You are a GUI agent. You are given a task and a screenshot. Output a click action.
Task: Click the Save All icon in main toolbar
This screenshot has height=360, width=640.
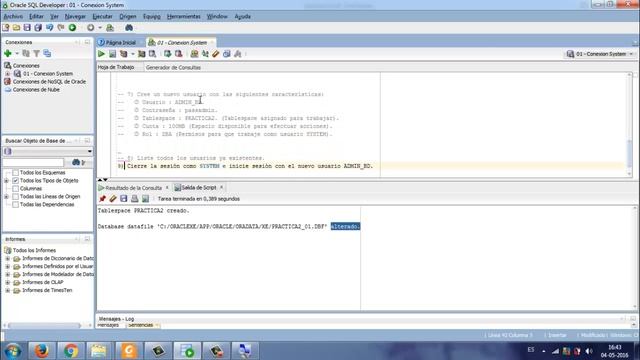[x=38, y=28]
